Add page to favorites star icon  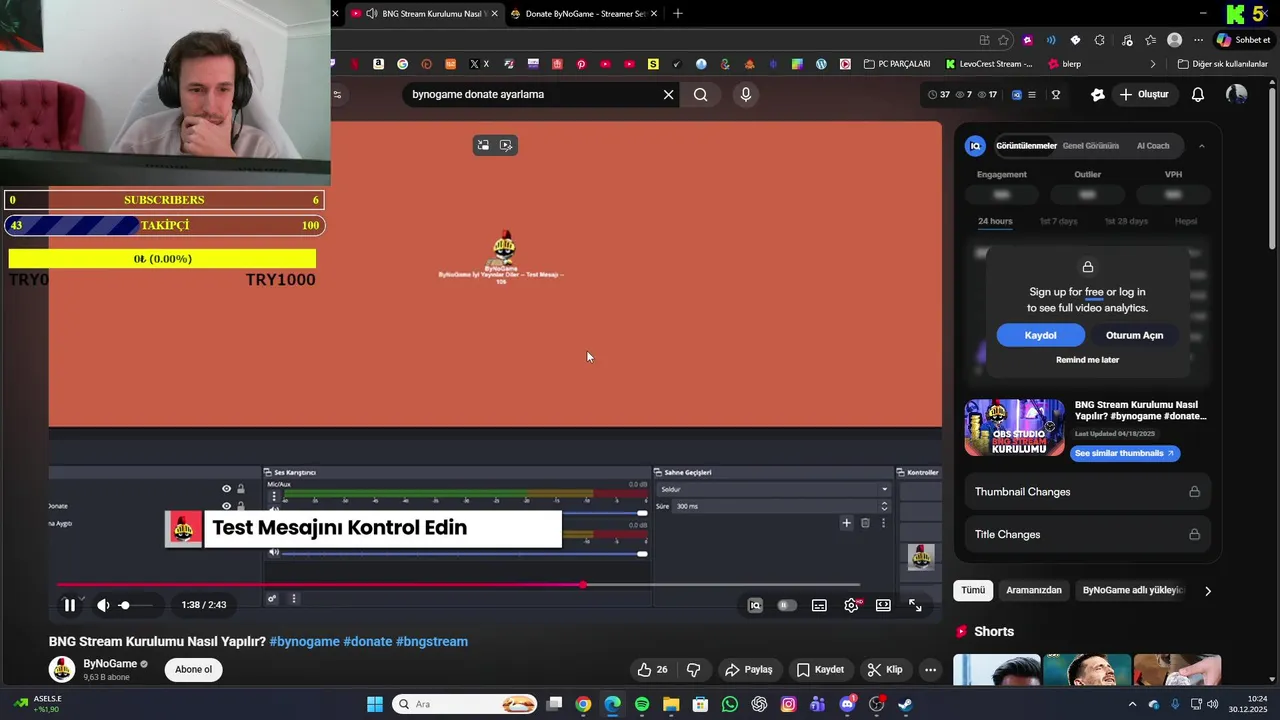(x=1003, y=40)
